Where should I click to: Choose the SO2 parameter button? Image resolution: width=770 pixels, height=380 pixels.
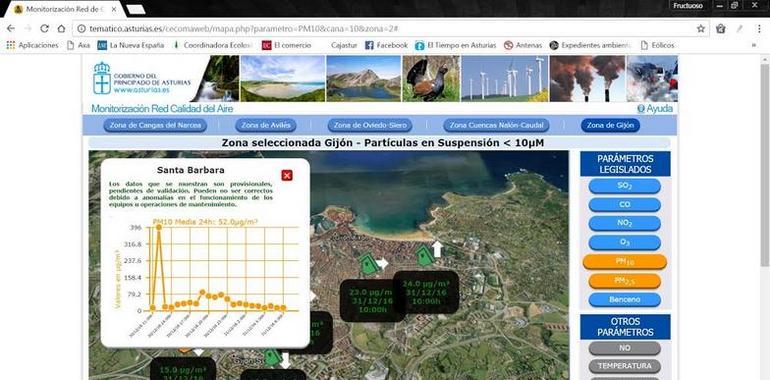pyautogui.click(x=625, y=186)
